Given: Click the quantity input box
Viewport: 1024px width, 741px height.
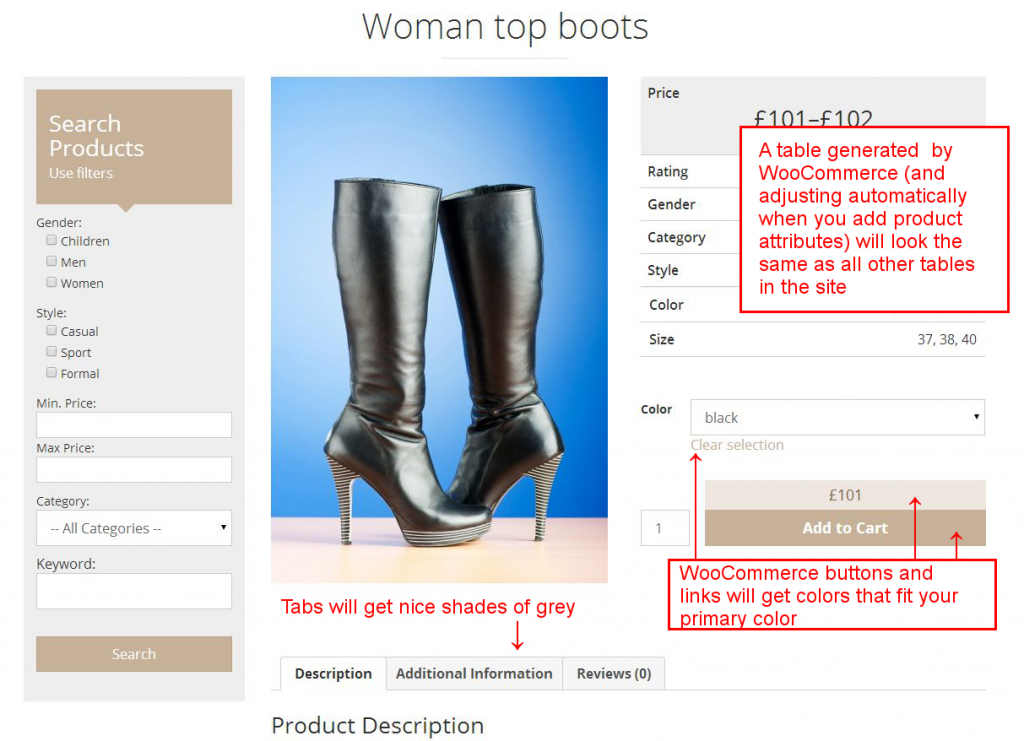Looking at the screenshot, I should pos(665,528).
